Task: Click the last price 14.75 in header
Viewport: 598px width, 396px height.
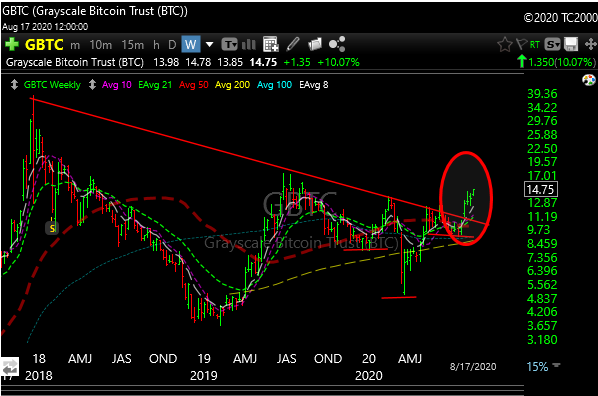Action: (x=263, y=62)
